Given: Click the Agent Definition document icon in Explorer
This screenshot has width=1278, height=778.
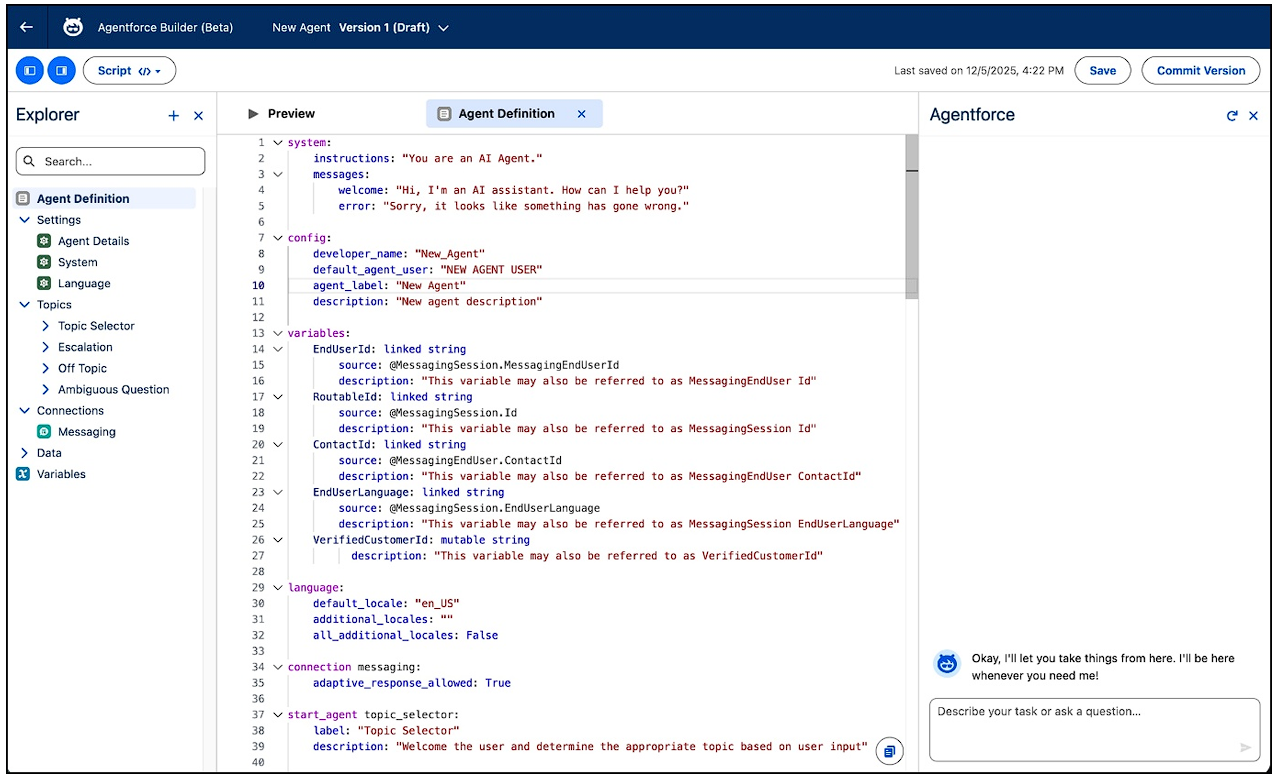Looking at the screenshot, I should click(23, 198).
